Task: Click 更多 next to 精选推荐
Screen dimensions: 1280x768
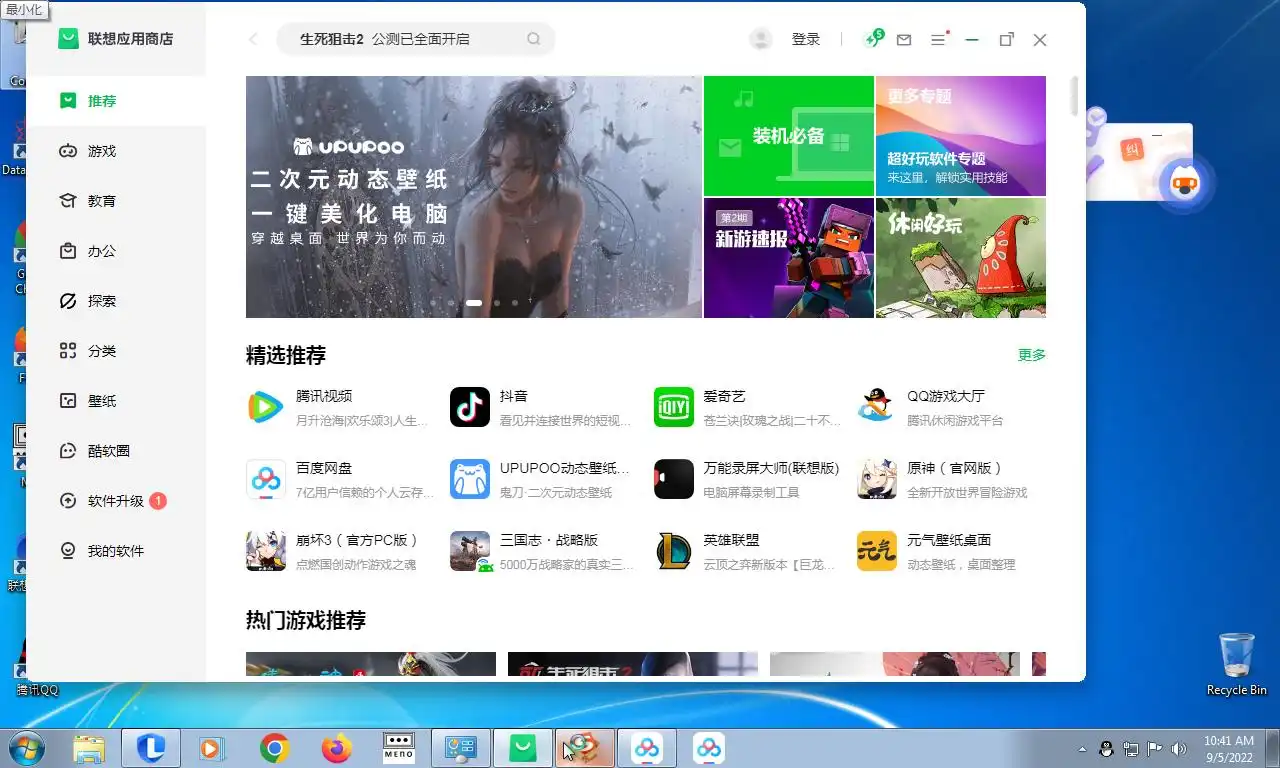Action: tap(1032, 355)
